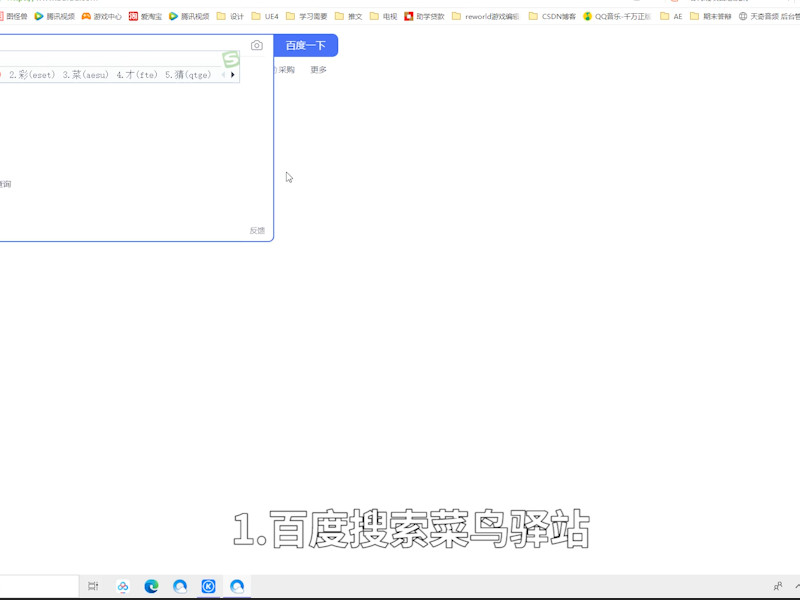Open the 天奇音频 后台 bookmark
800x600 pixels.
coord(769,16)
